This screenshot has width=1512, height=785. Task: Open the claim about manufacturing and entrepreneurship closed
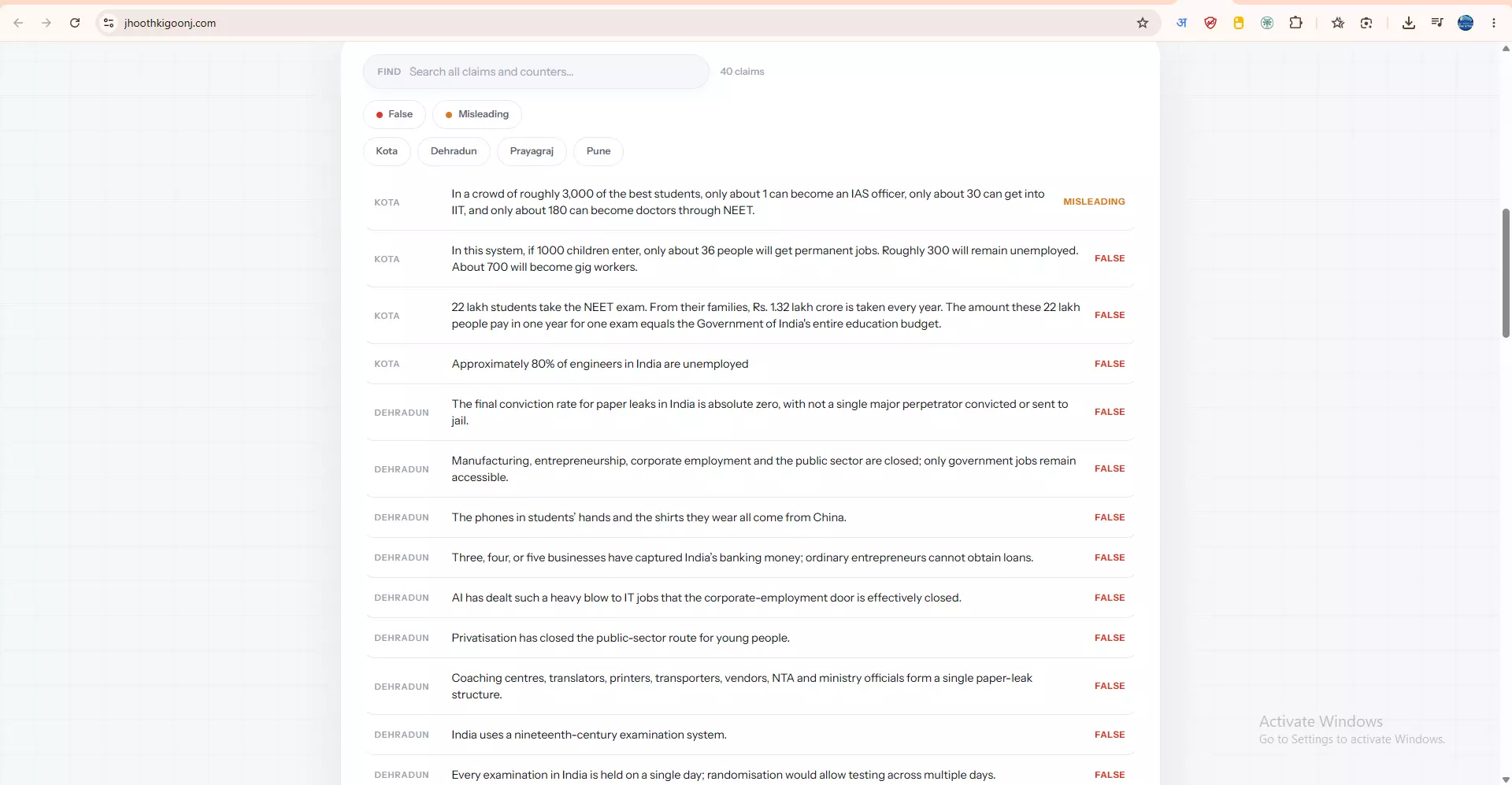click(750, 469)
